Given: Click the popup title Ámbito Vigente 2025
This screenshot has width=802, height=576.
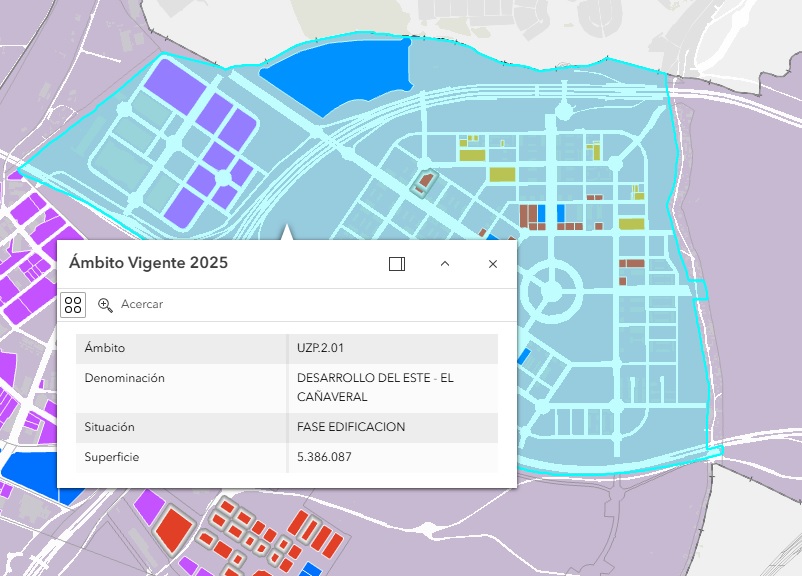Looking at the screenshot, I should (148, 263).
